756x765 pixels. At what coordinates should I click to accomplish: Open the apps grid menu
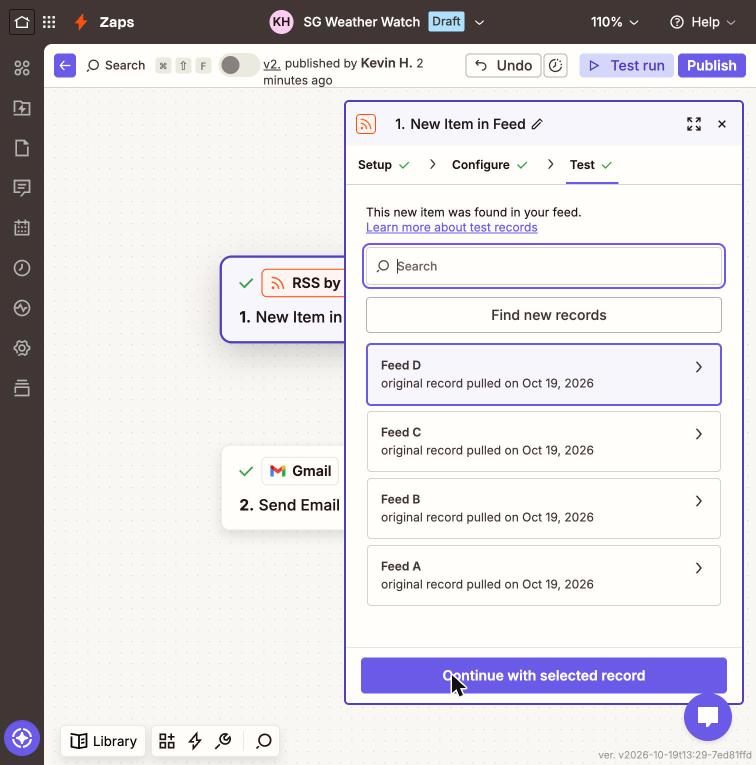coord(49,22)
